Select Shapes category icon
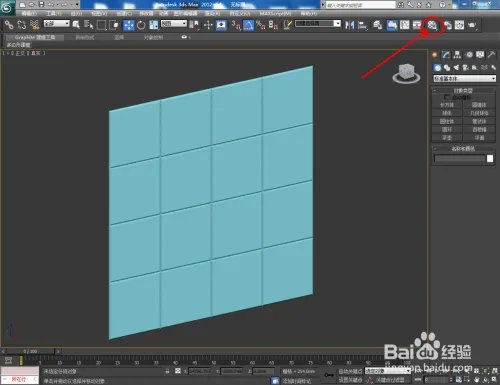The image size is (500, 385). pos(447,68)
